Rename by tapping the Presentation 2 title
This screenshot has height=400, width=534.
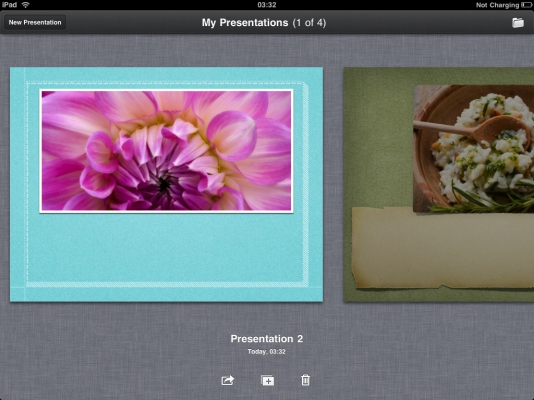click(x=267, y=339)
